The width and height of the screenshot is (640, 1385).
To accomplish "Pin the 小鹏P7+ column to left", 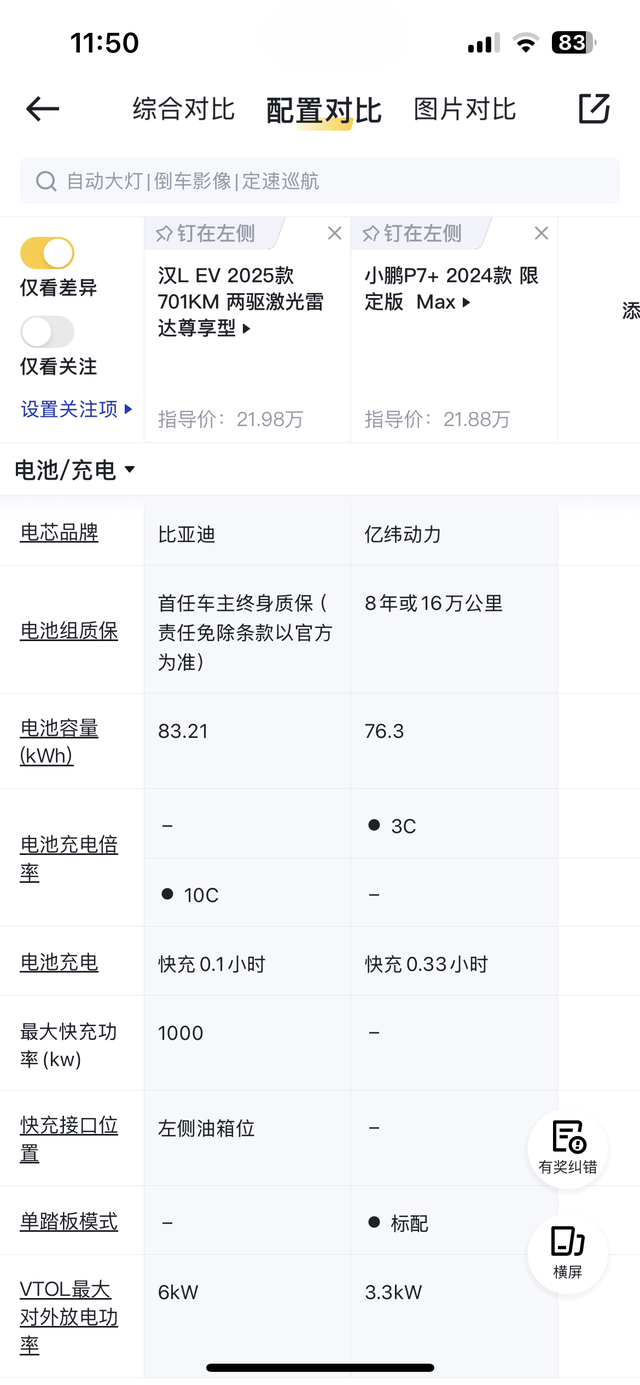I will click(x=413, y=233).
